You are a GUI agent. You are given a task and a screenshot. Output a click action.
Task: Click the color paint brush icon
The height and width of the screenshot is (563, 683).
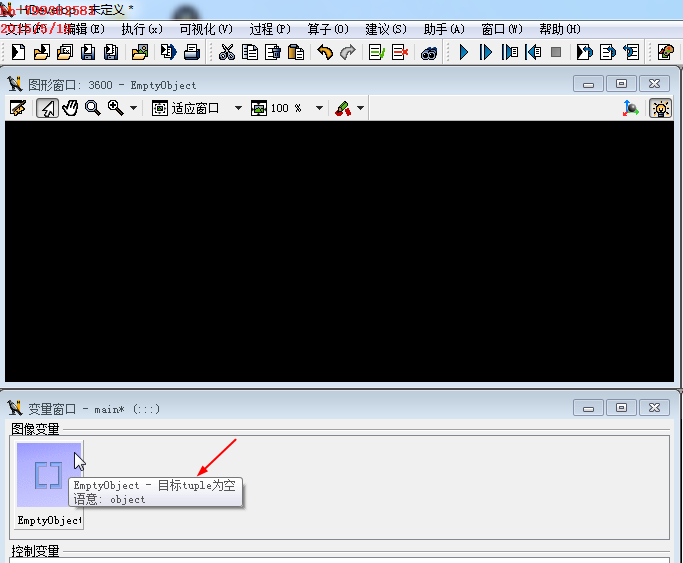343,108
